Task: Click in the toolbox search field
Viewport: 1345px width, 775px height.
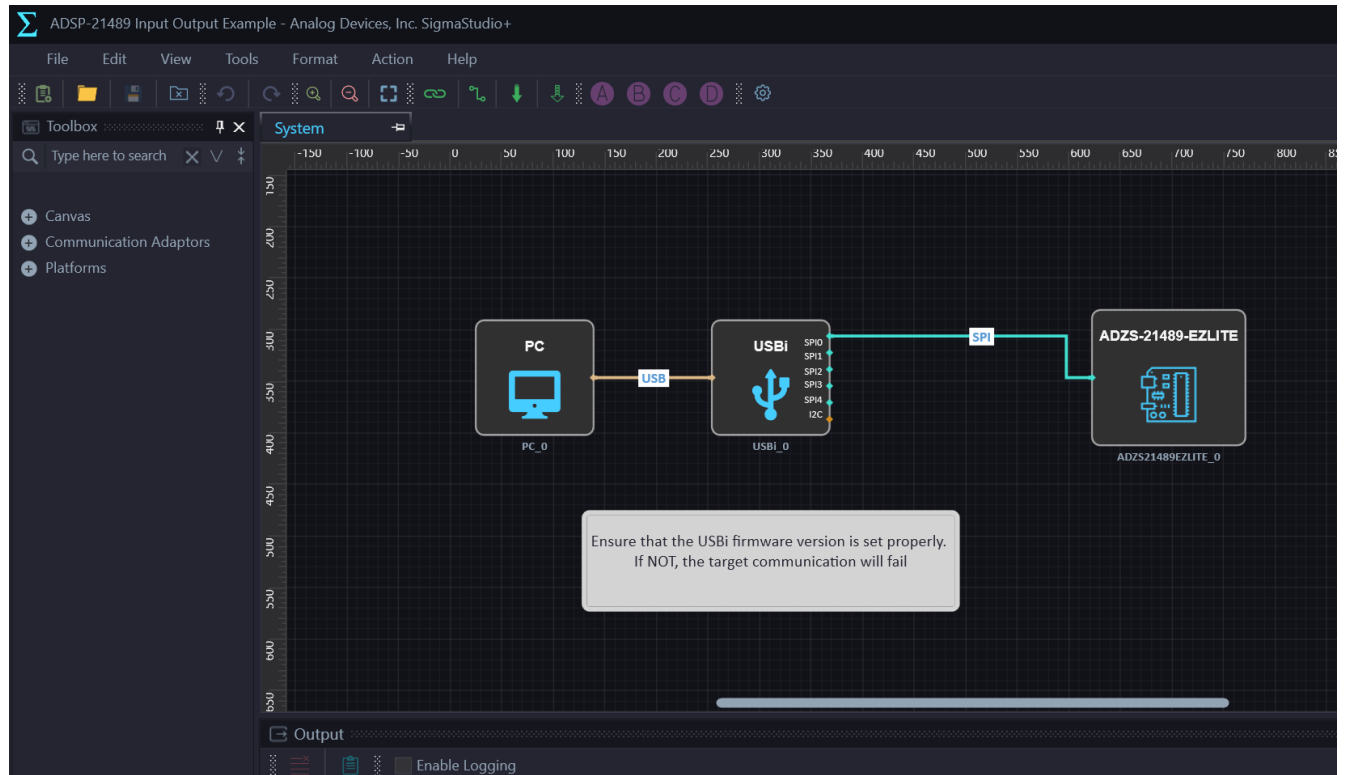Action: tap(109, 156)
